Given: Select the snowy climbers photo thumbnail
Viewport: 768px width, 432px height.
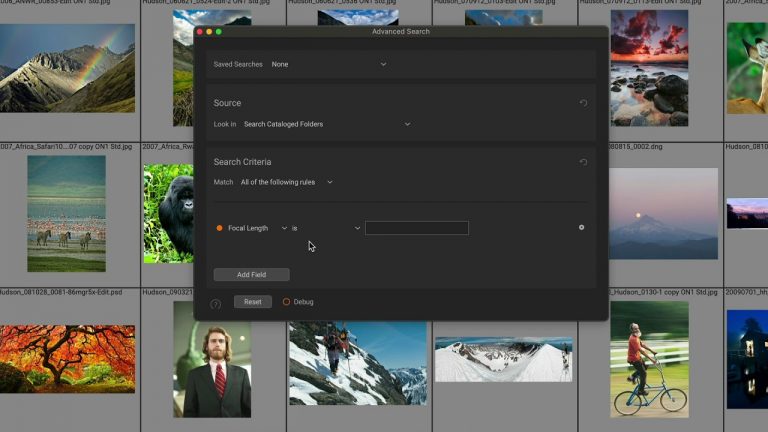Looking at the screenshot, I should (358, 363).
